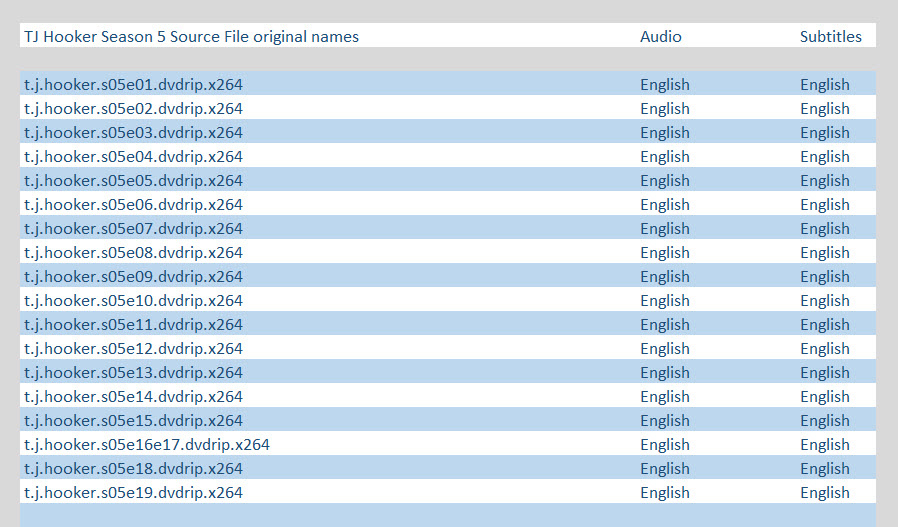Select file name t.j.hooker.s05e15.dvdrip.x264
Viewport: 898px width, 527px height.
click(133, 421)
